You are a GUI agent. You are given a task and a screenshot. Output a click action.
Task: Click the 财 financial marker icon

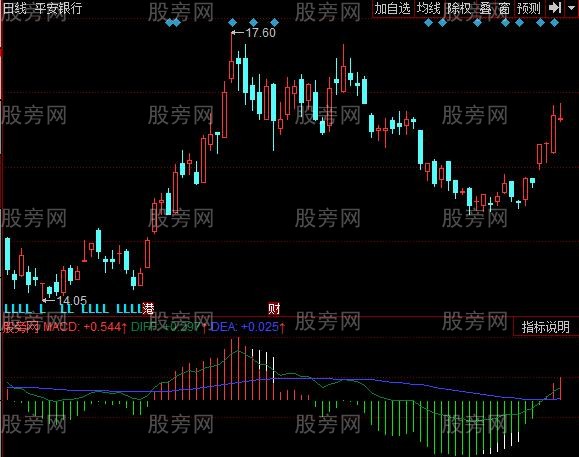coord(274,309)
